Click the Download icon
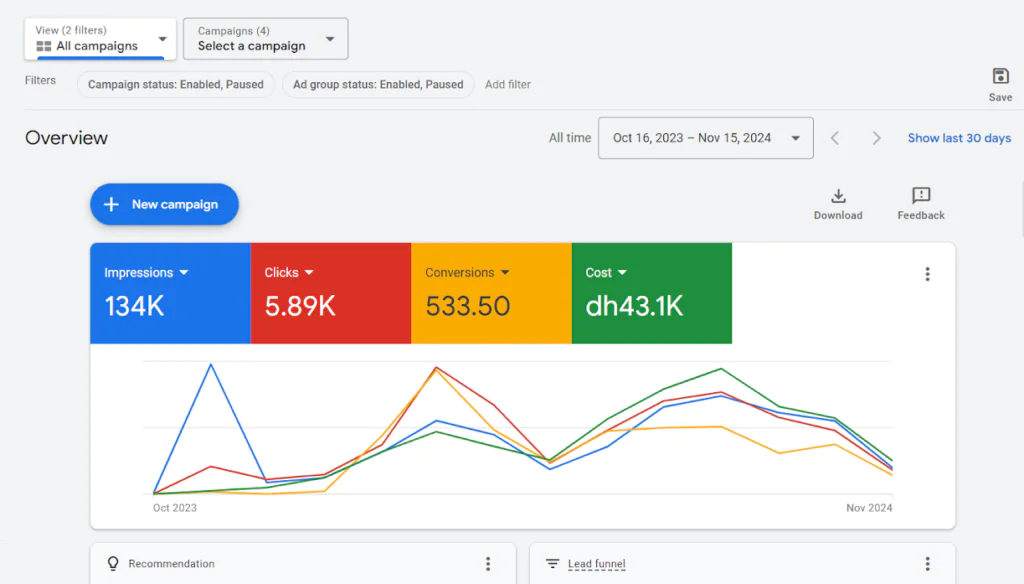1024x584 pixels. click(x=838, y=196)
